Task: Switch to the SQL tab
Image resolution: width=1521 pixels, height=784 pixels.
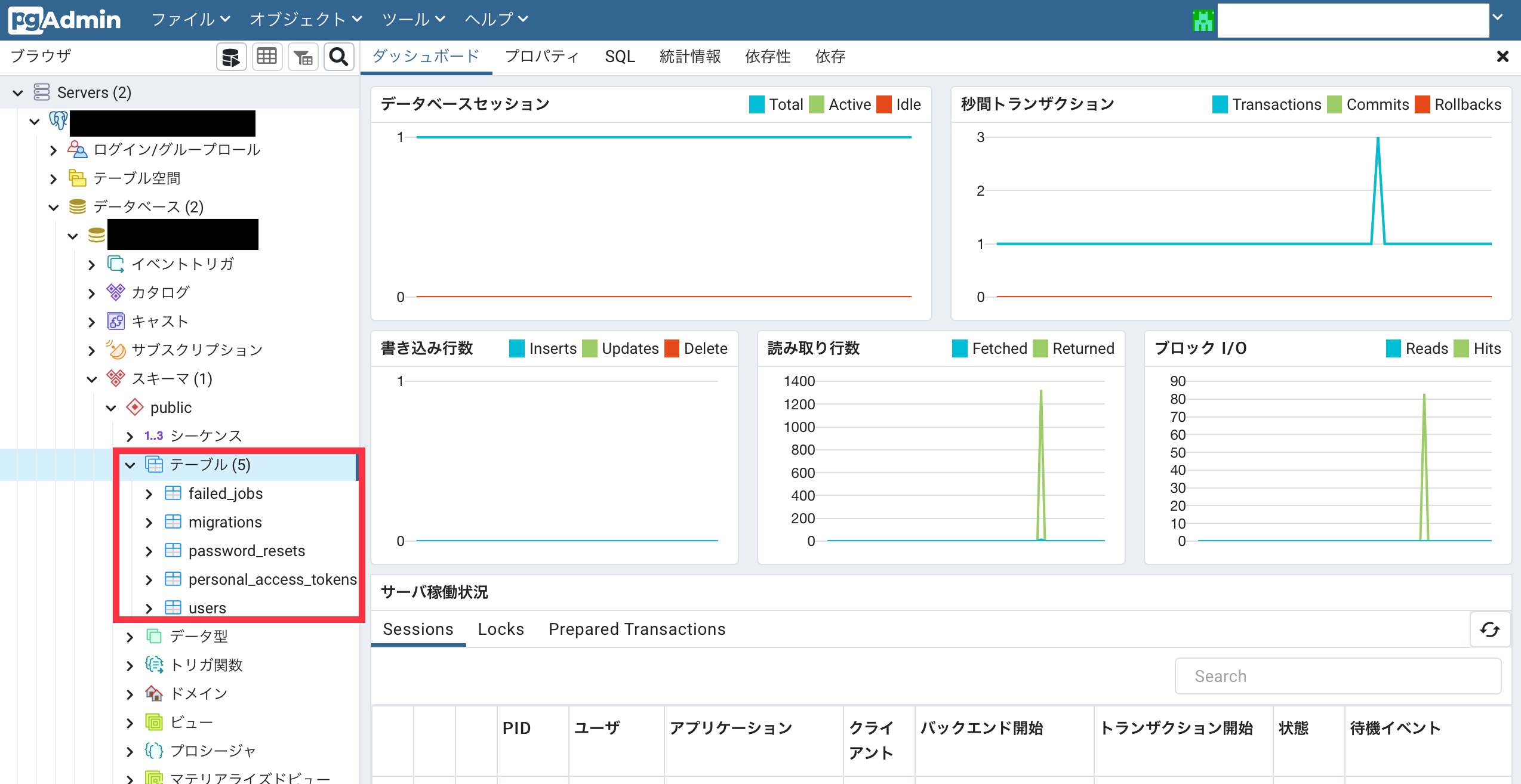Action: tap(620, 57)
